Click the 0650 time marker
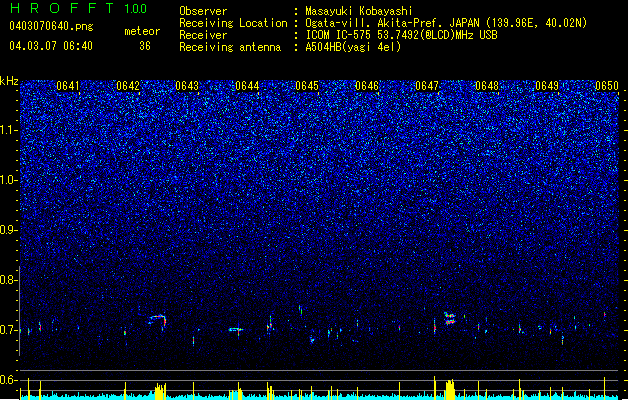The image size is (629, 400). click(x=607, y=86)
